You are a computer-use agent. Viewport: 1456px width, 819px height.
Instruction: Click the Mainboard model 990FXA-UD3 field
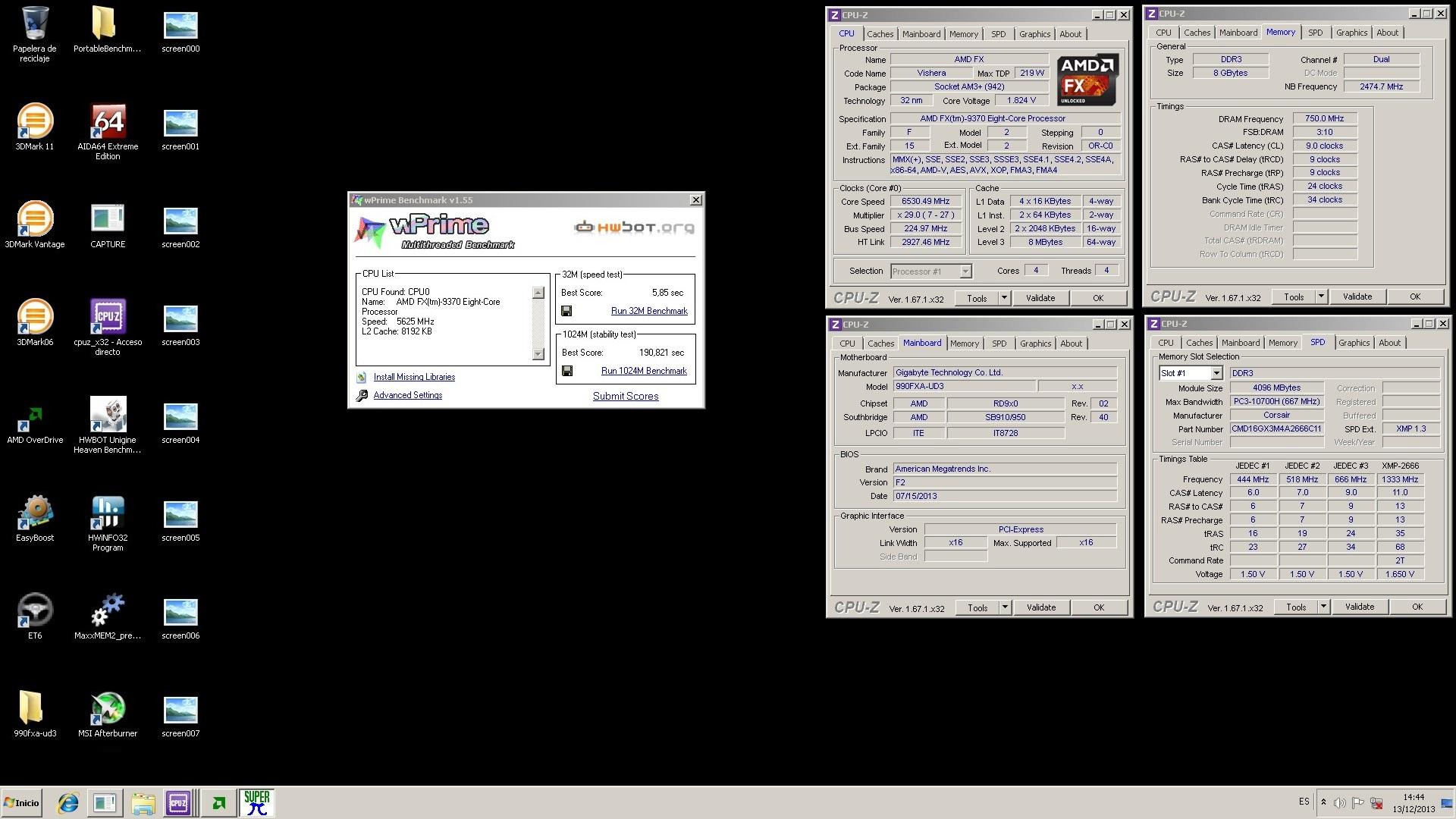coord(965,387)
